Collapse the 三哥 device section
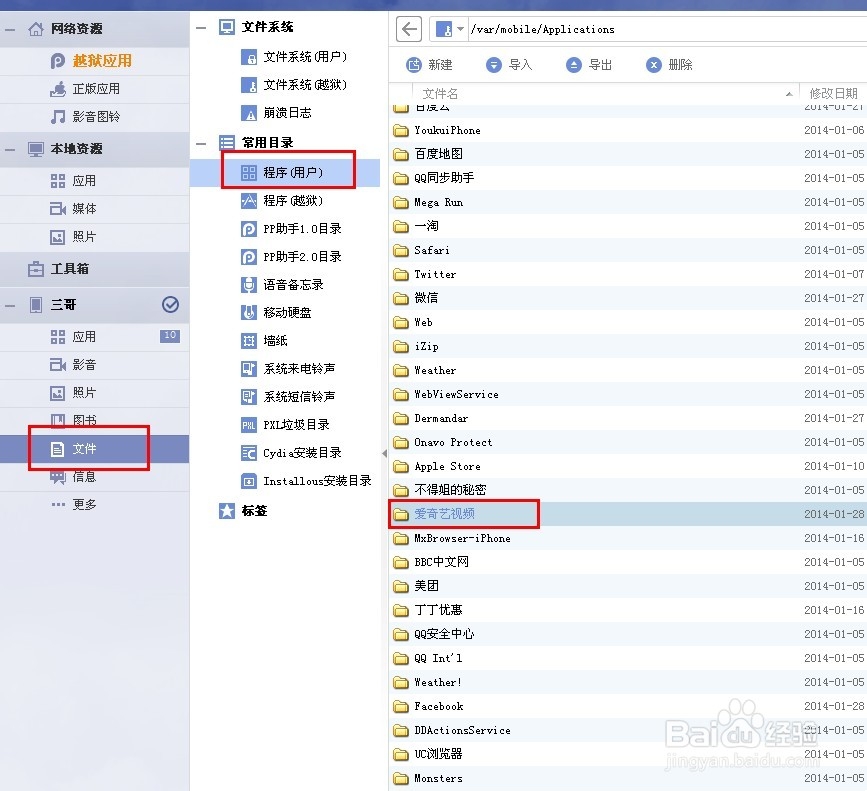The width and height of the screenshot is (867, 791). tap(11, 305)
